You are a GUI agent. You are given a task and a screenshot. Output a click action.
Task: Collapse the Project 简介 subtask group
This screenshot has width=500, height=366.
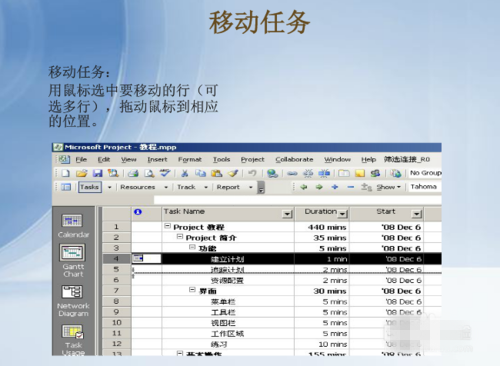tap(180, 237)
